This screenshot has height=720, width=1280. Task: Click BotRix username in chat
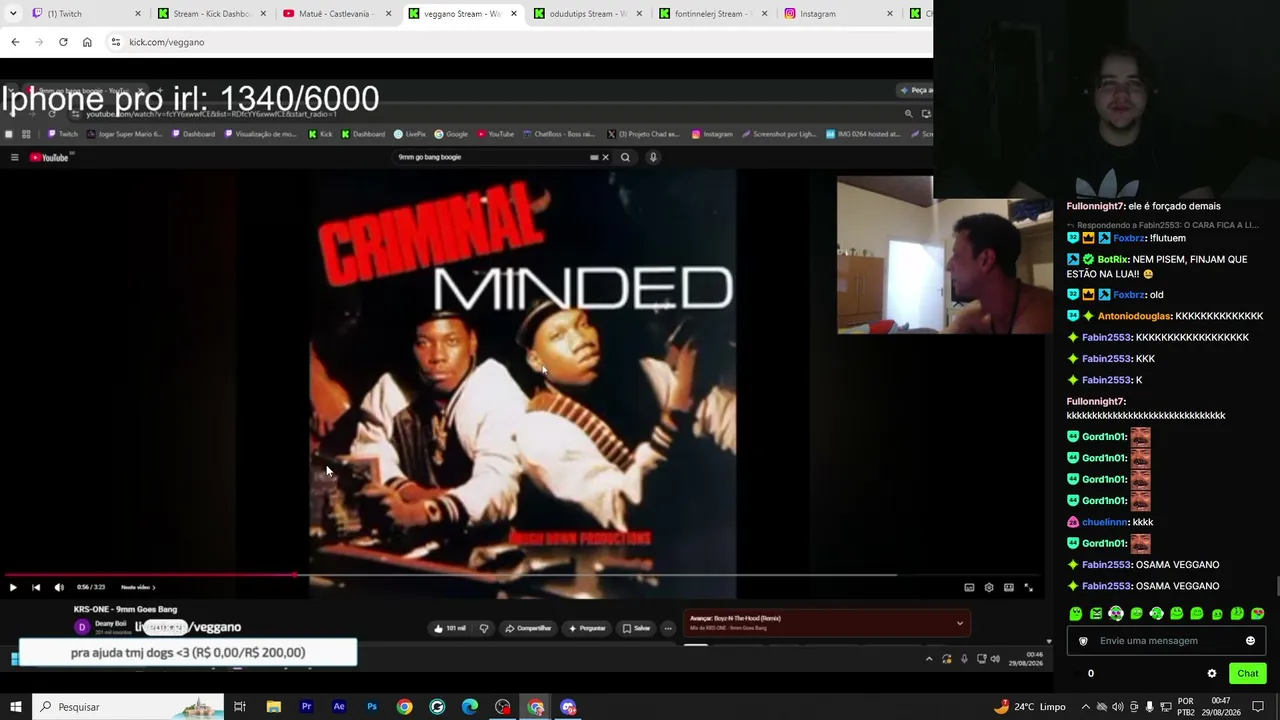(1112, 260)
